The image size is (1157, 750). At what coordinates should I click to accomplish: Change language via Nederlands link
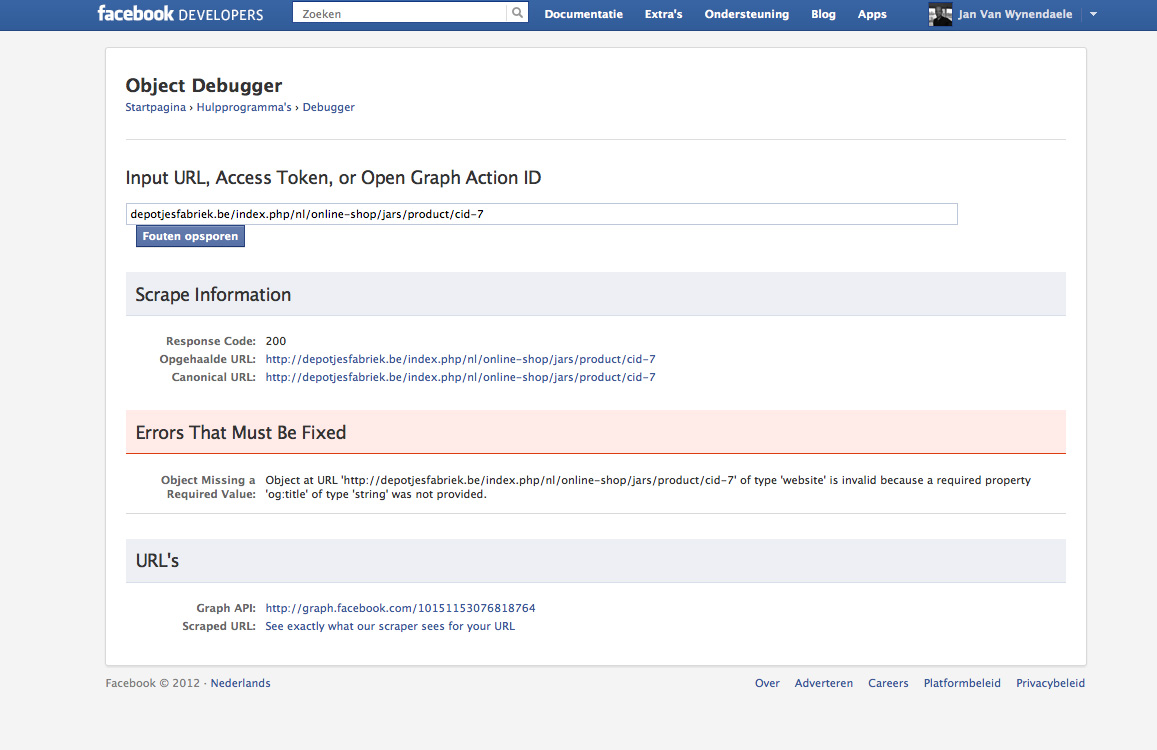point(240,683)
